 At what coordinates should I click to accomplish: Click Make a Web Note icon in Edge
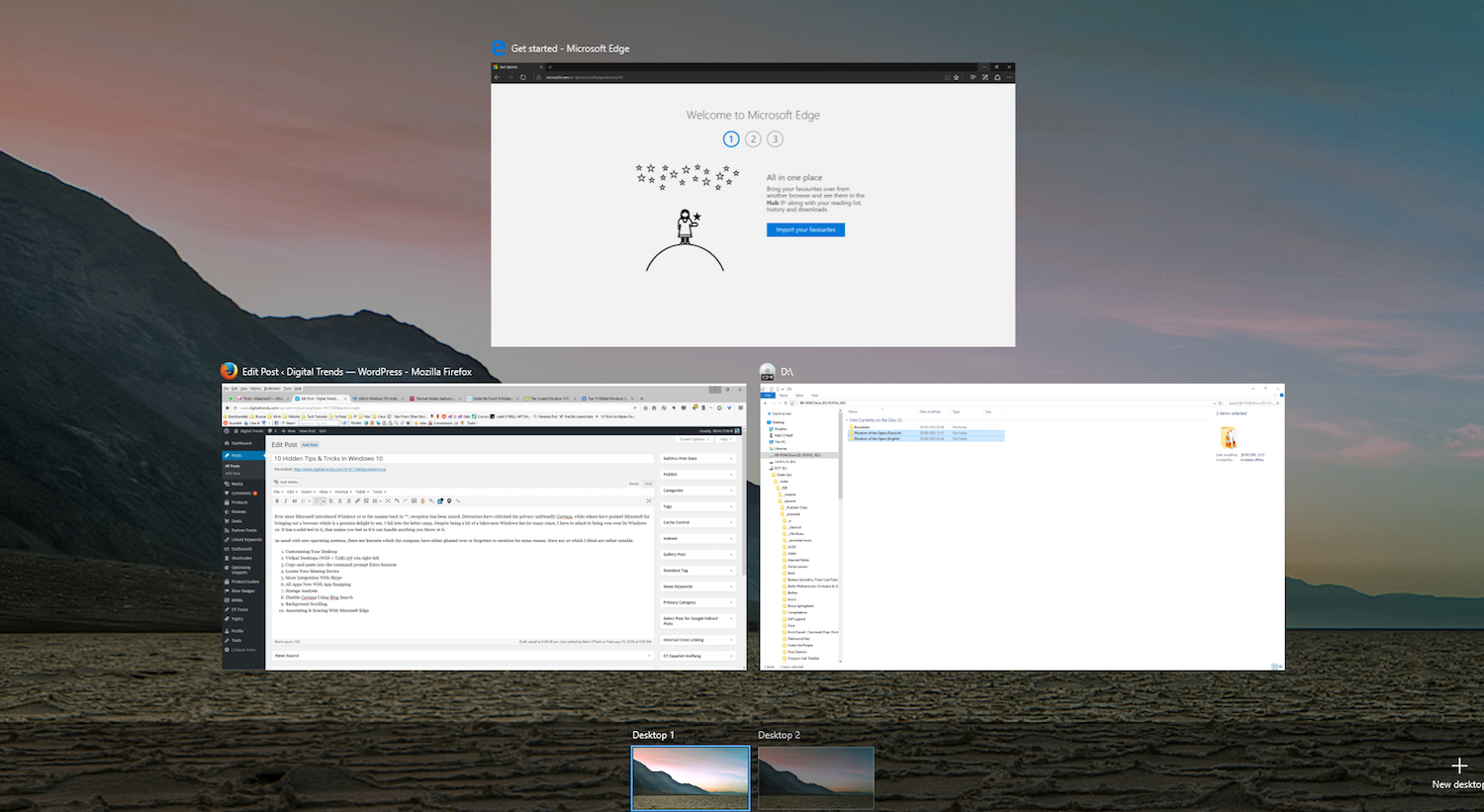pos(985,77)
